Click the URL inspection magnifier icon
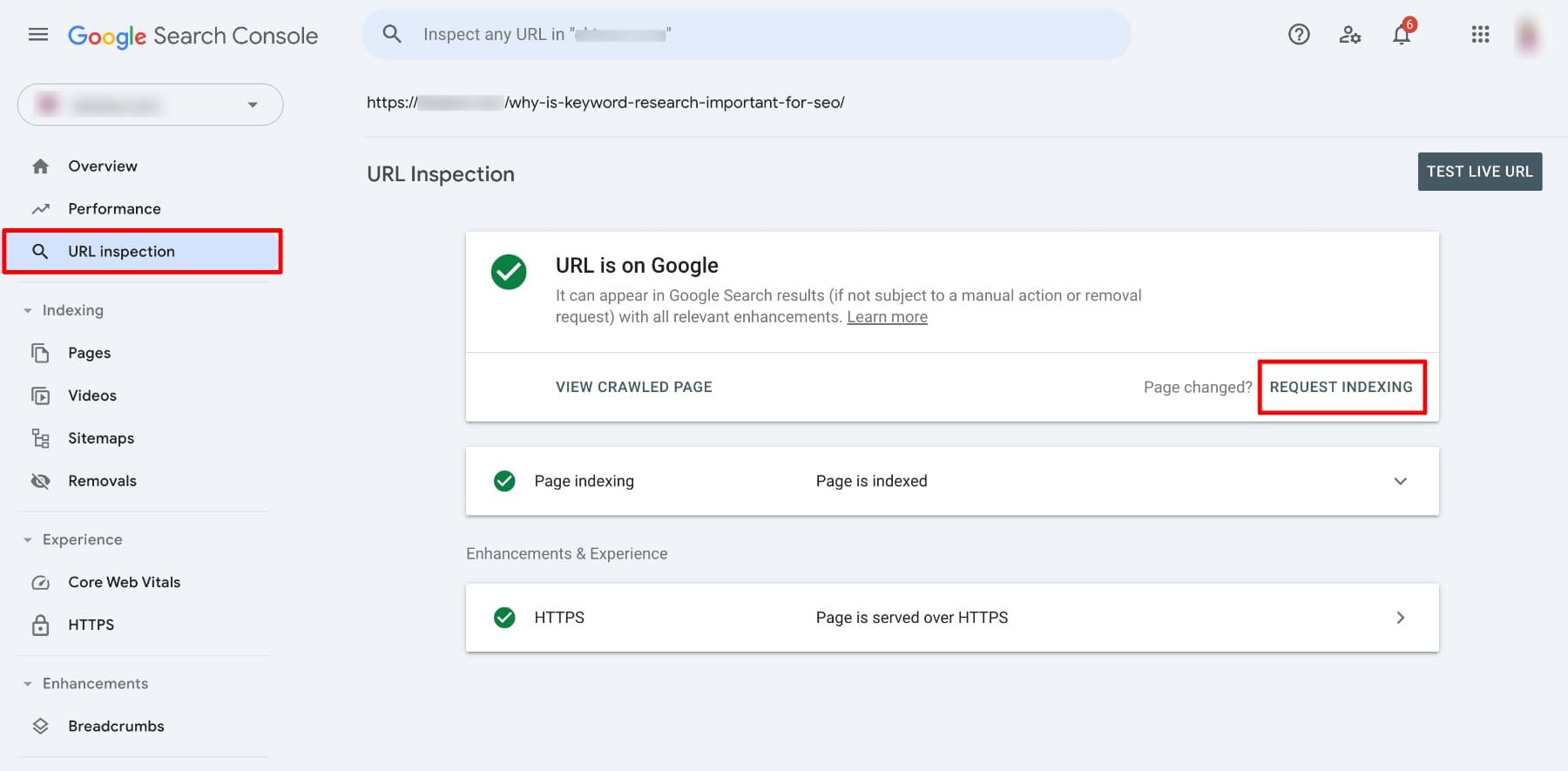This screenshot has width=1568, height=771. click(40, 252)
